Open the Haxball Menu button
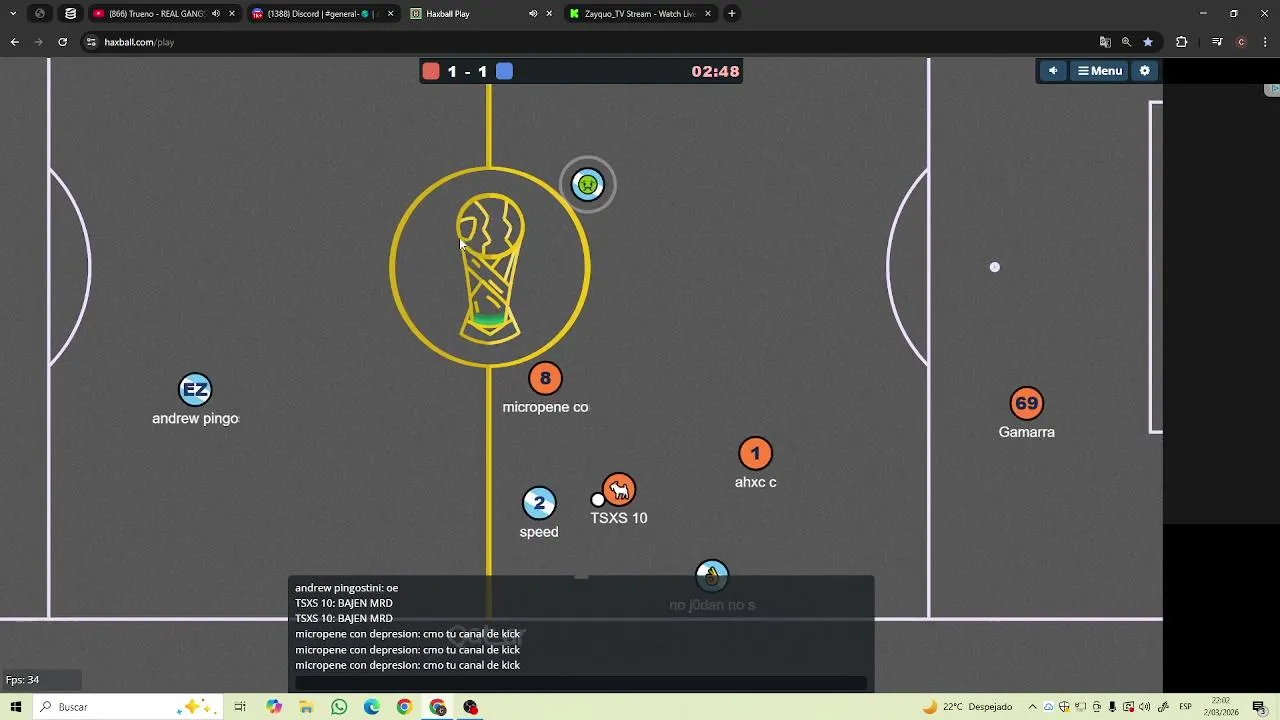The height and width of the screenshot is (720, 1280). [1099, 71]
